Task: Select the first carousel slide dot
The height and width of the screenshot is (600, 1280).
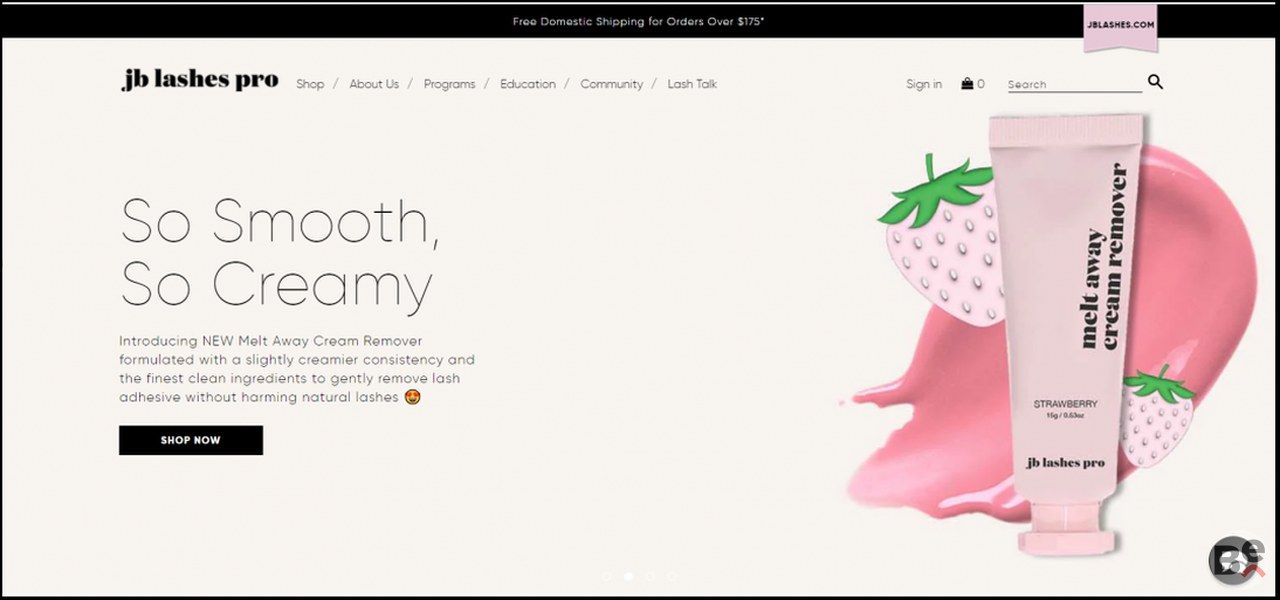Action: click(x=606, y=576)
